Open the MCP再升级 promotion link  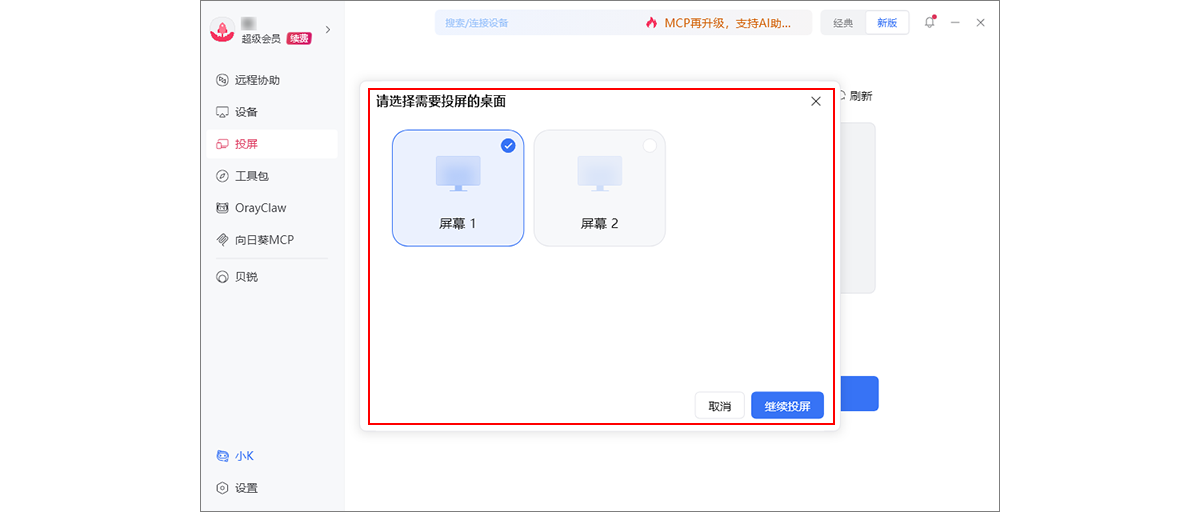[x=727, y=22]
